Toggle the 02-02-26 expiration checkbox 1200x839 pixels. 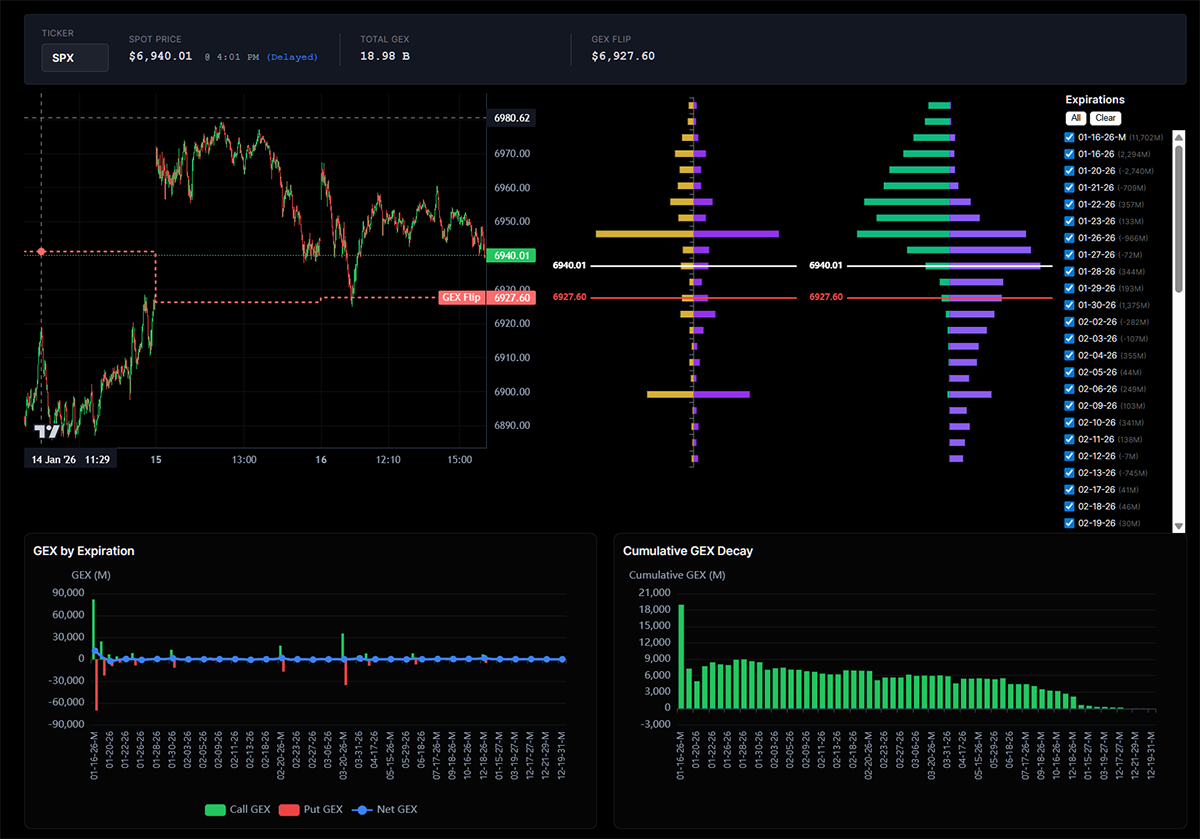pyautogui.click(x=1069, y=322)
